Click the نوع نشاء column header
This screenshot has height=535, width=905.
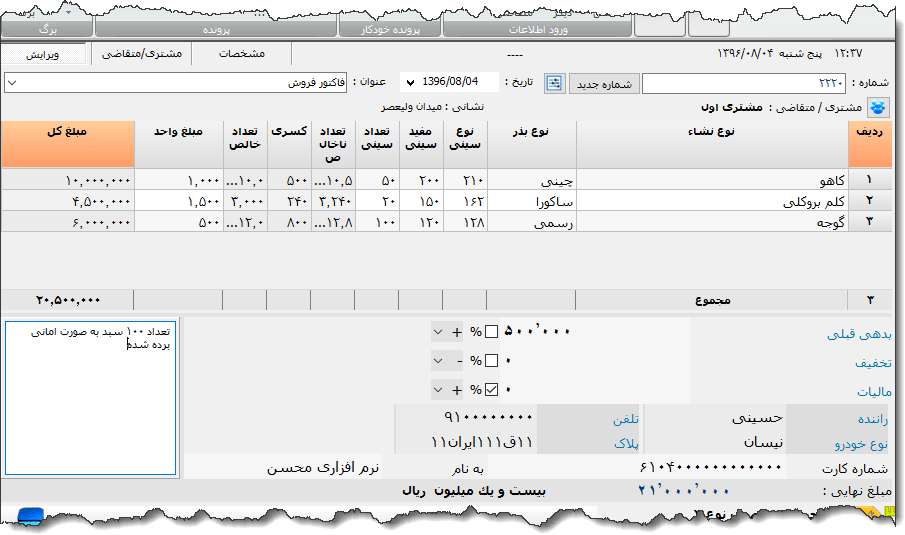click(712, 144)
